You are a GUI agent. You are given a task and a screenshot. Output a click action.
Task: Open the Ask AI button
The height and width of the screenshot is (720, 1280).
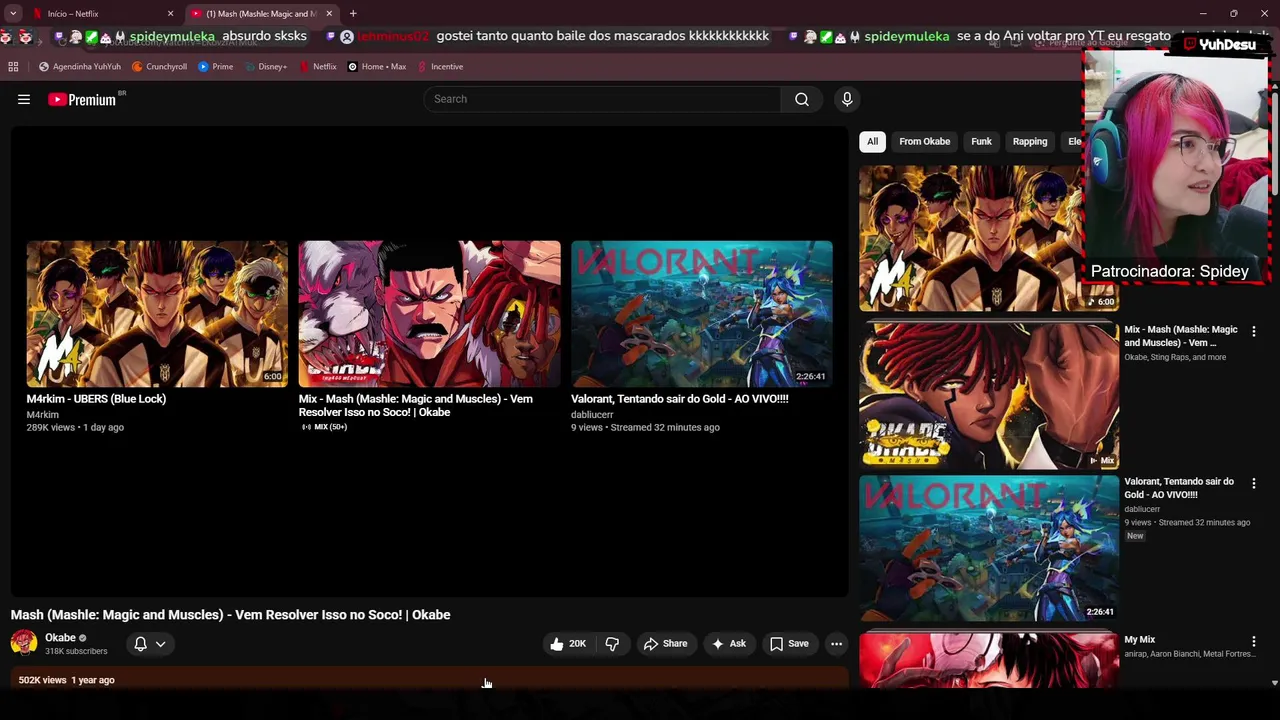coord(728,644)
